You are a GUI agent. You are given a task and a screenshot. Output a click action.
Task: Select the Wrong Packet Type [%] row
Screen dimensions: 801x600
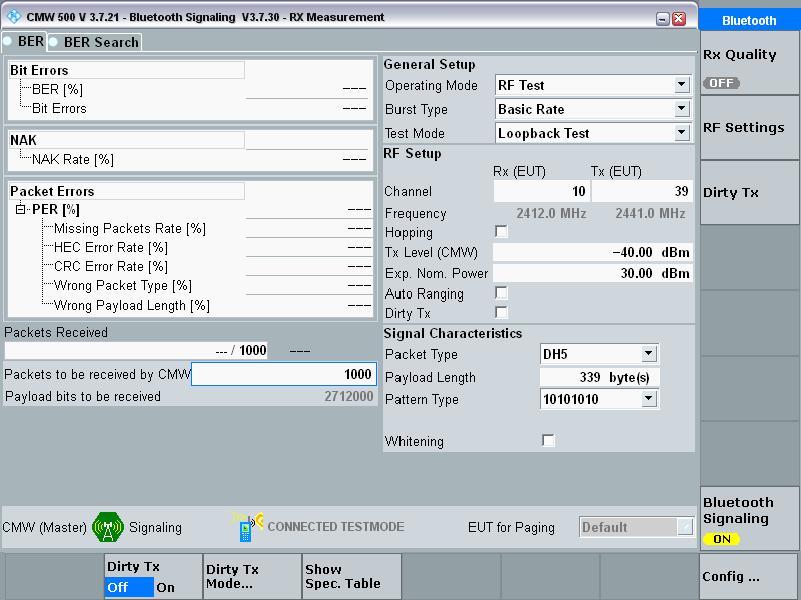point(207,285)
